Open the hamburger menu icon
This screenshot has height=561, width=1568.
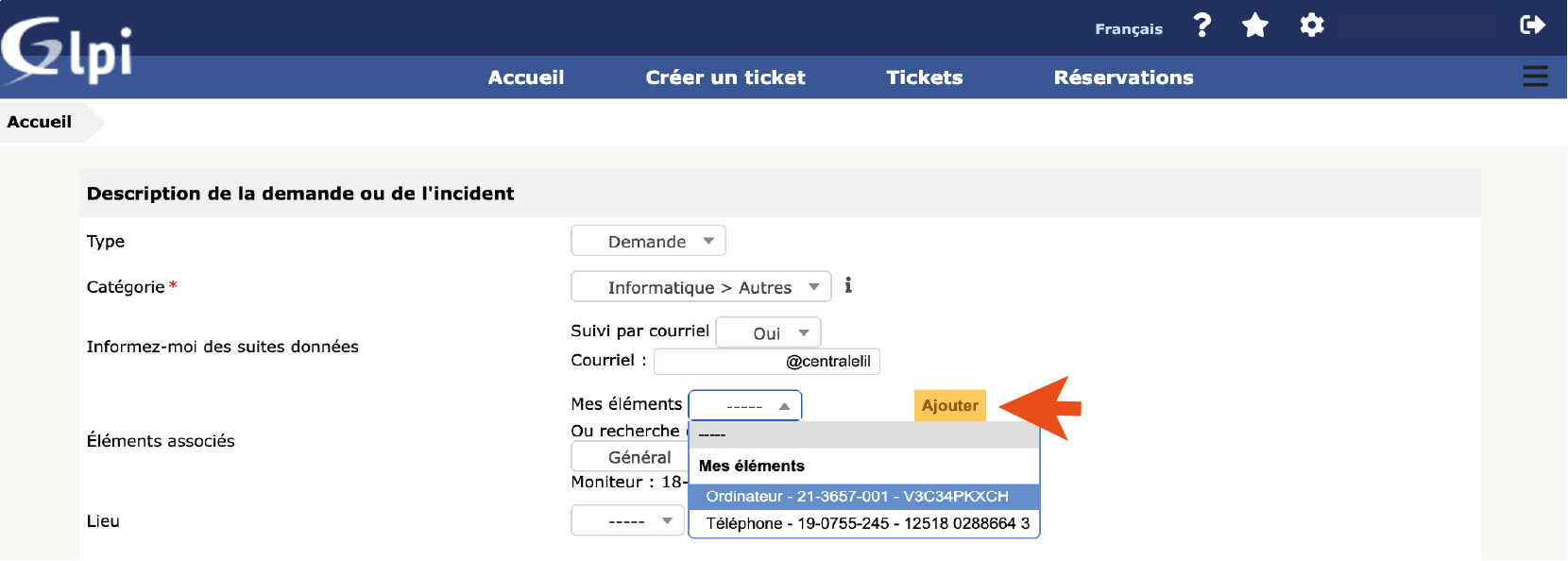pyautogui.click(x=1535, y=76)
